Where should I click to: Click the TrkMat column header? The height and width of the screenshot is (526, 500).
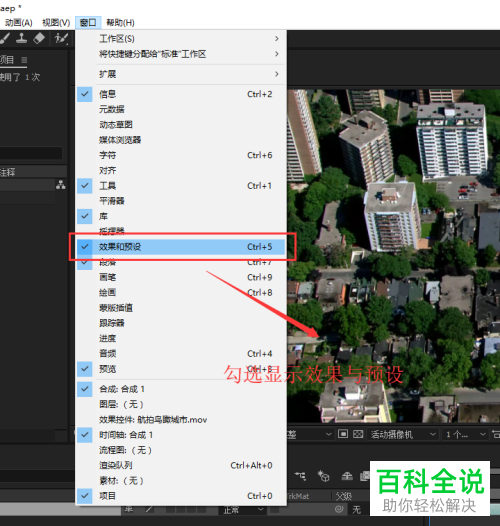tap(298, 496)
